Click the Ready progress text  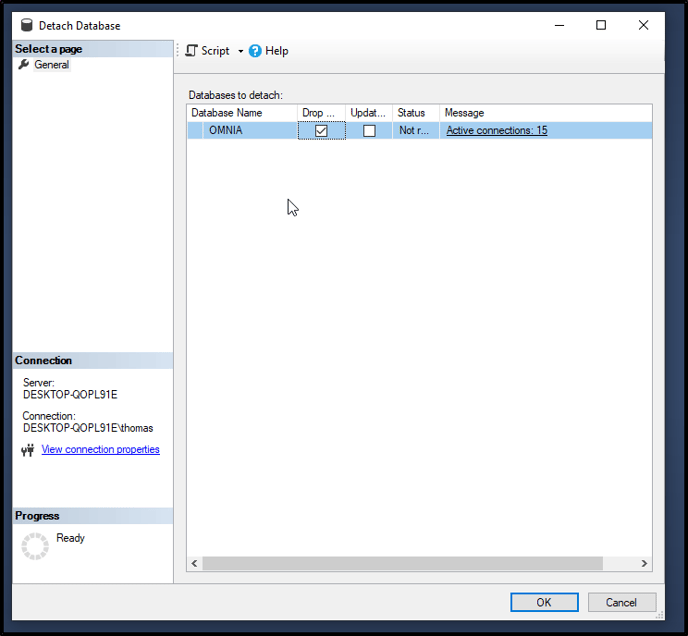click(70, 538)
